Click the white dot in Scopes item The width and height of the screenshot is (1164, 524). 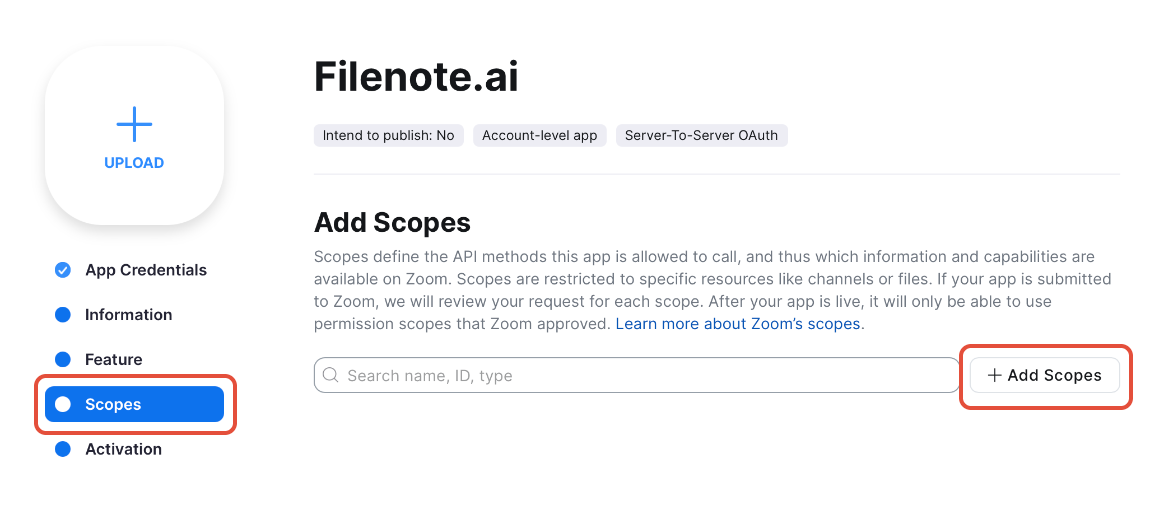(x=63, y=404)
